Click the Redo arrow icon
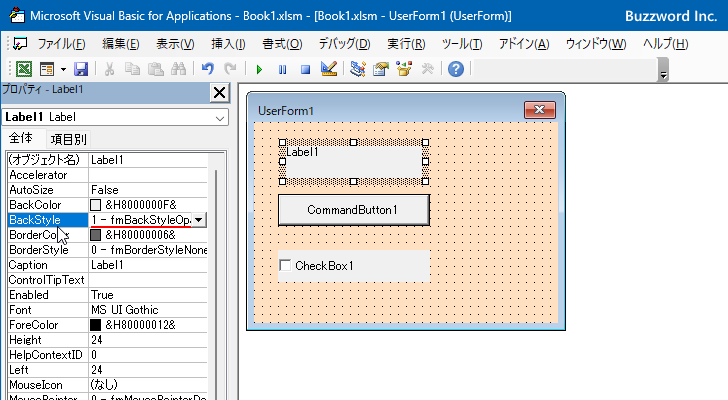 point(230,69)
